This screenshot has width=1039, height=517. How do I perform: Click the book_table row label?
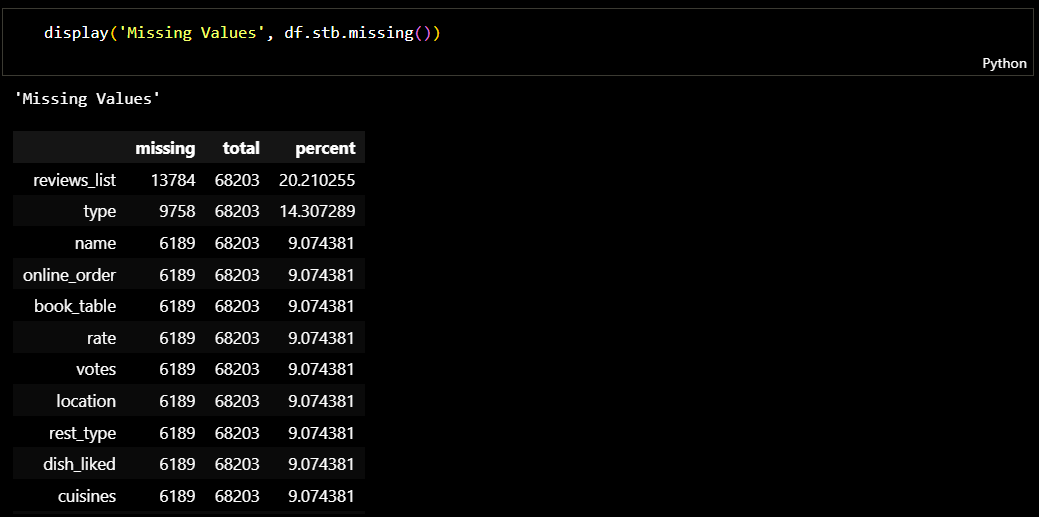[75, 306]
